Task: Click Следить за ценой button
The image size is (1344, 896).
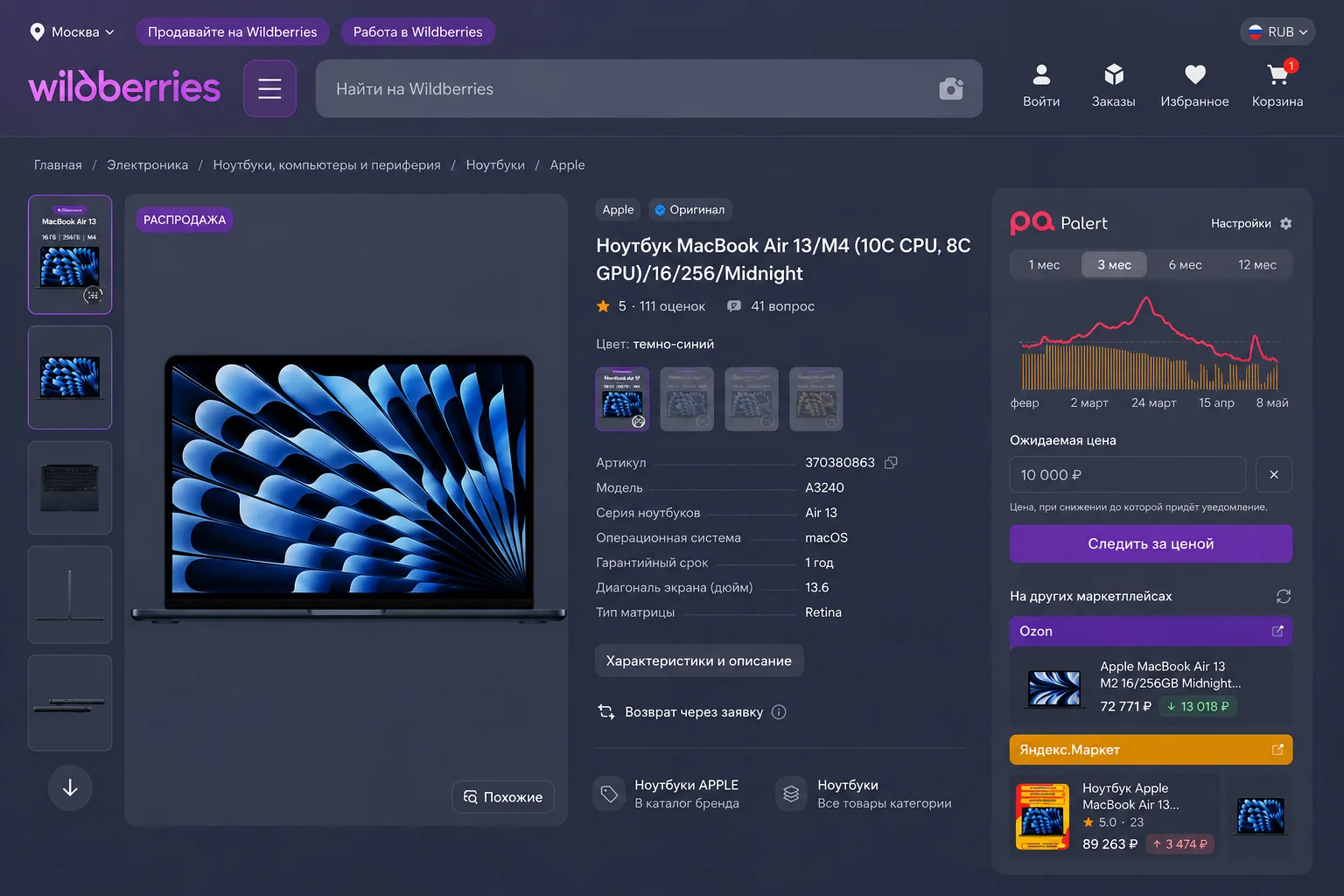Action: 1151,543
